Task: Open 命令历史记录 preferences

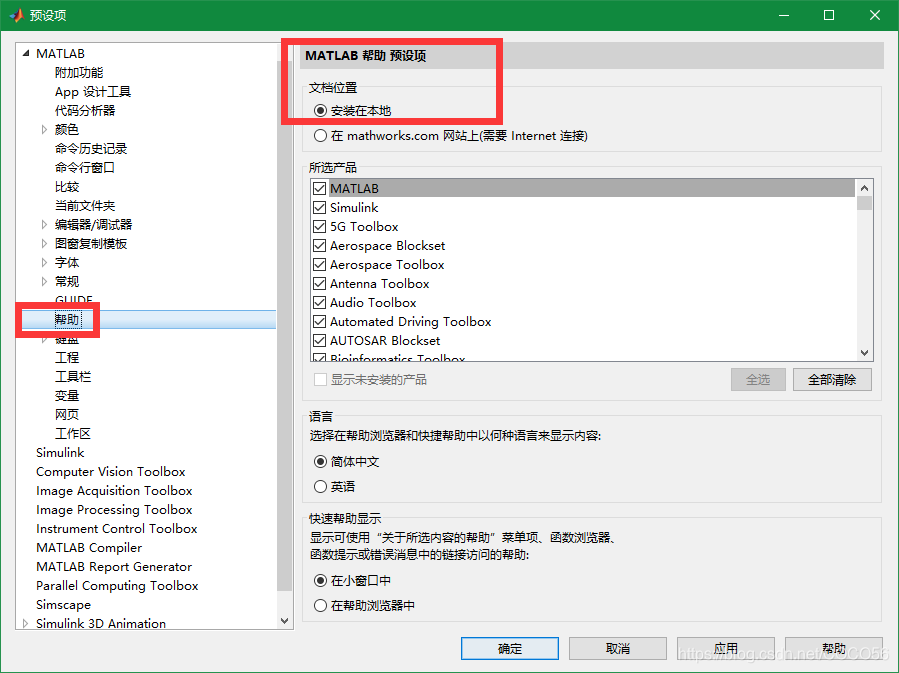Action: [x=91, y=148]
